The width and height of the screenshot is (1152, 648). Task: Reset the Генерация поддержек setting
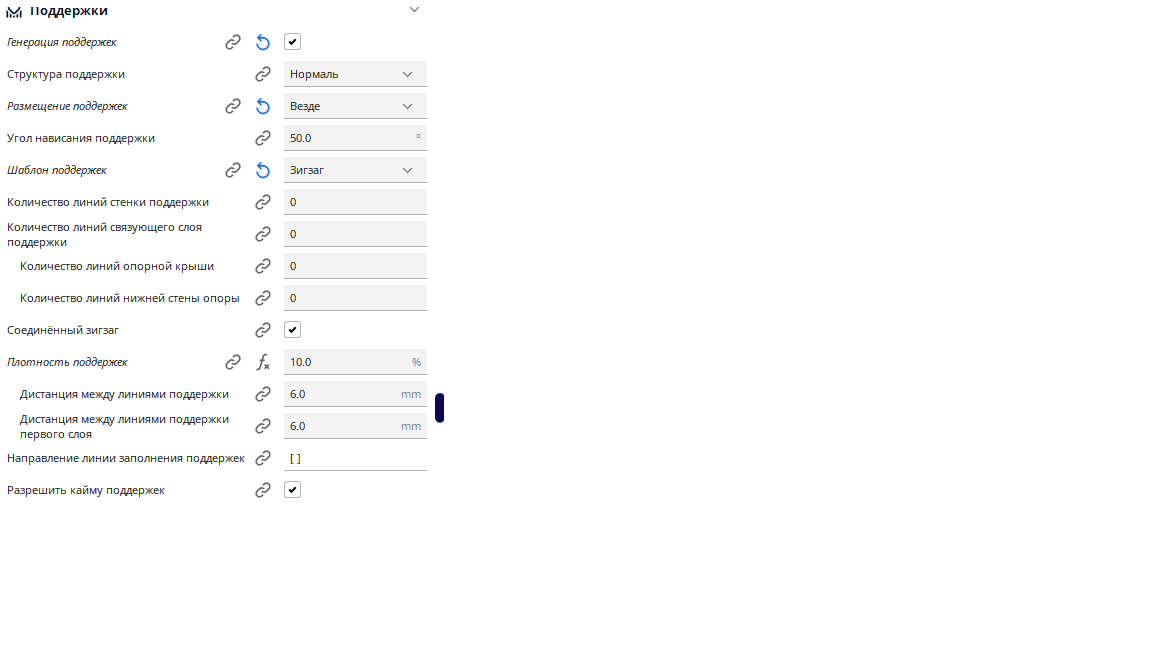262,43
